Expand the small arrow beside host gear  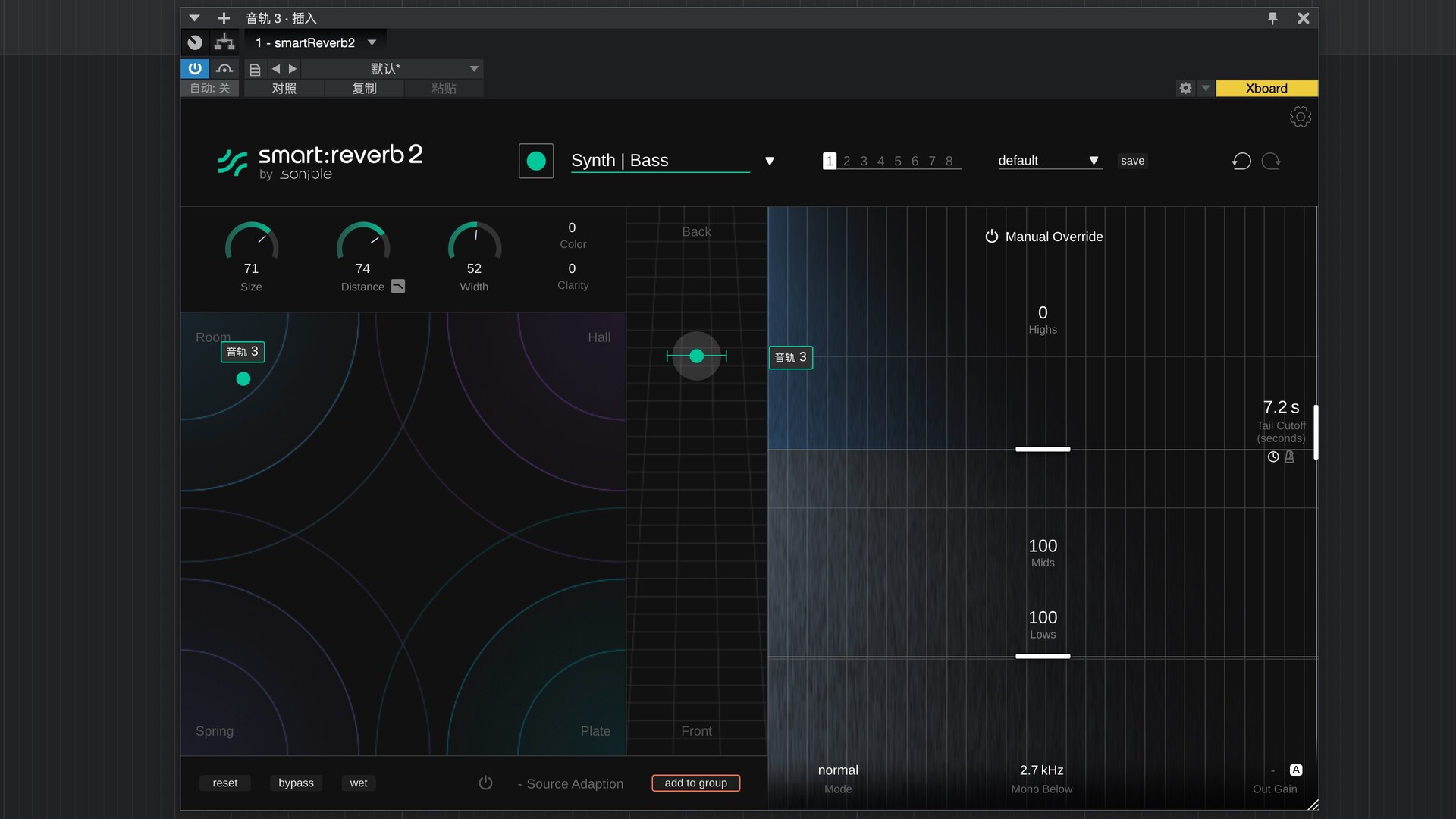coord(1205,88)
